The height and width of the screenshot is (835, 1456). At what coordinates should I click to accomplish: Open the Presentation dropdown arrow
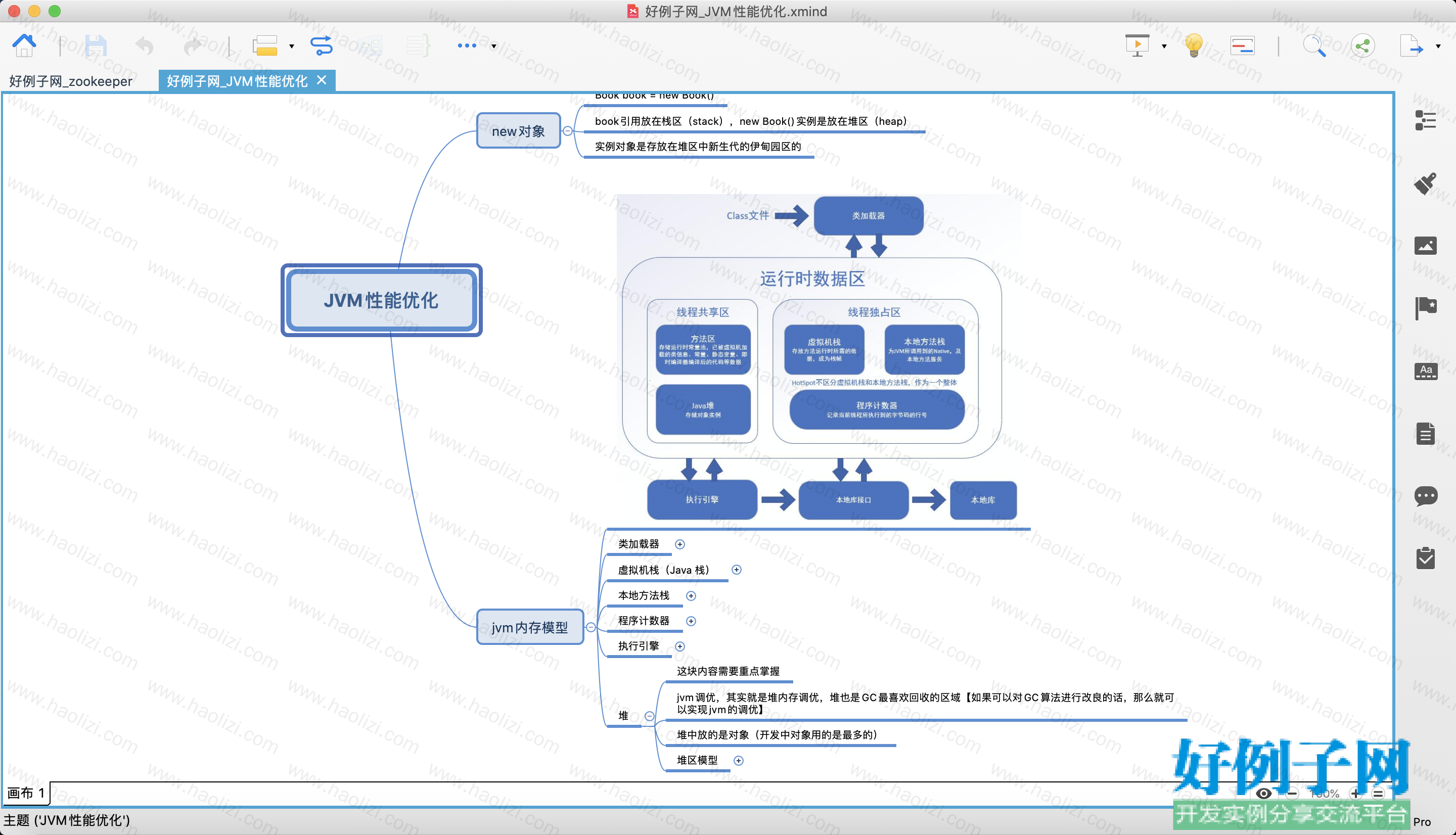pyautogui.click(x=1164, y=47)
